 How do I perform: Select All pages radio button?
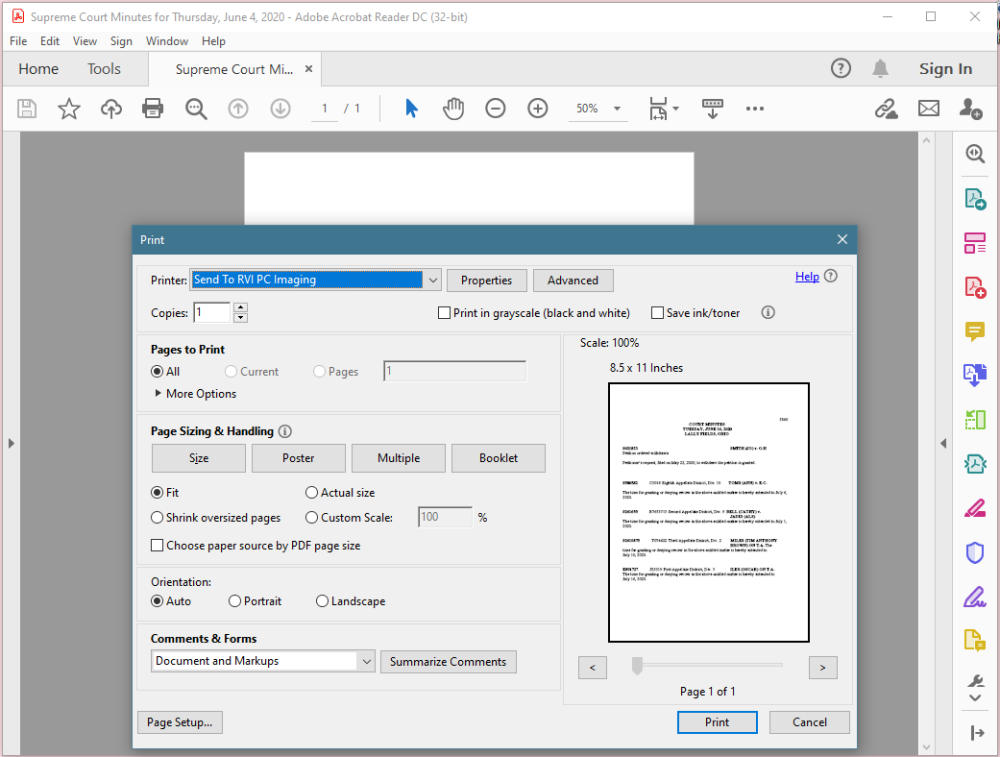click(157, 371)
